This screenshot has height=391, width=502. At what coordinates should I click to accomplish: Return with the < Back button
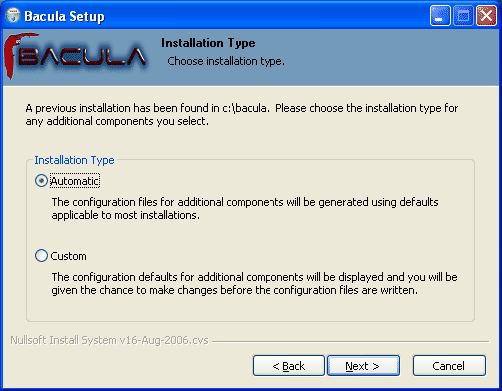click(289, 366)
